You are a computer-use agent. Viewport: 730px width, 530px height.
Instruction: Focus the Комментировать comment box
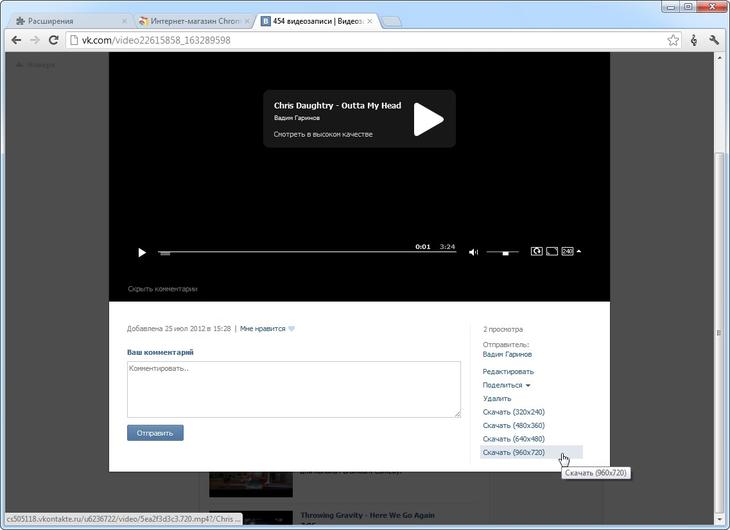point(294,389)
